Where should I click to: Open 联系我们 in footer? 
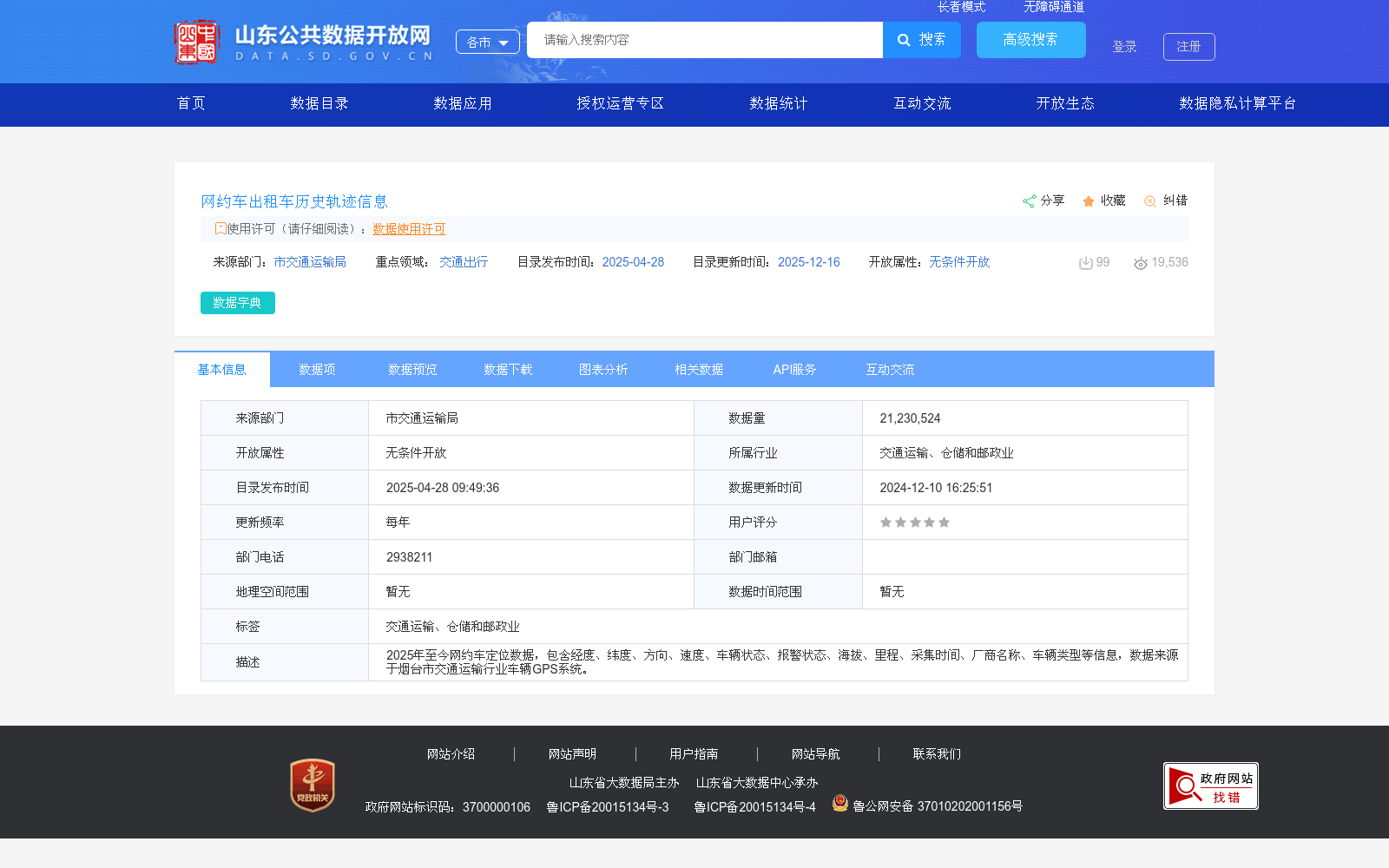click(938, 754)
